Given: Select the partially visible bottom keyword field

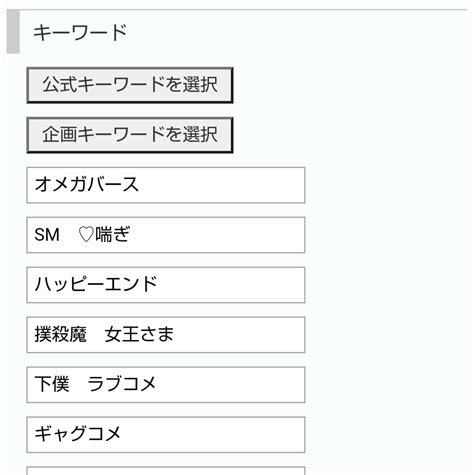Looking at the screenshot, I should 166,471.
